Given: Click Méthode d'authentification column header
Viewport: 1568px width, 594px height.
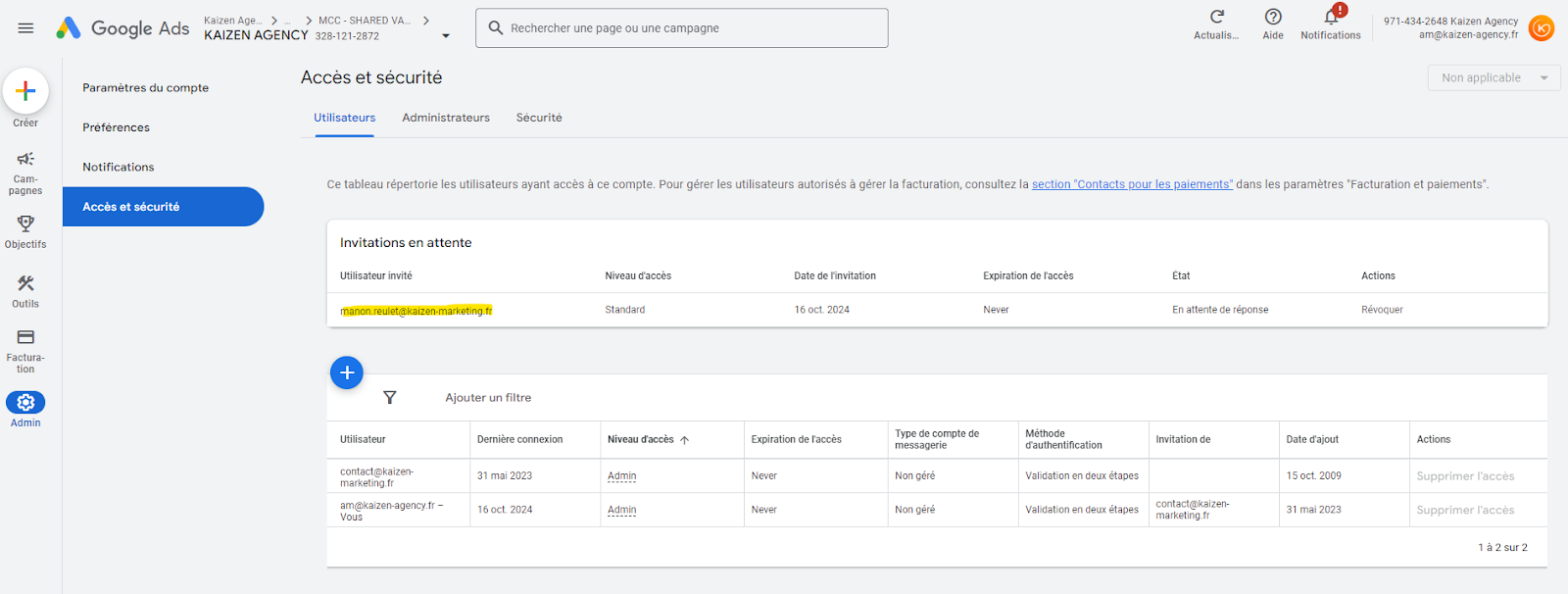Looking at the screenshot, I should (1064, 439).
